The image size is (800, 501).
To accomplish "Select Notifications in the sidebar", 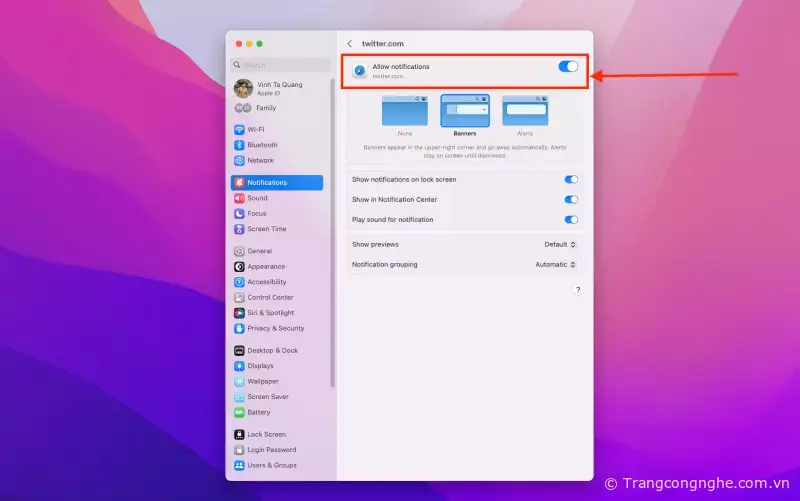I will 277,183.
